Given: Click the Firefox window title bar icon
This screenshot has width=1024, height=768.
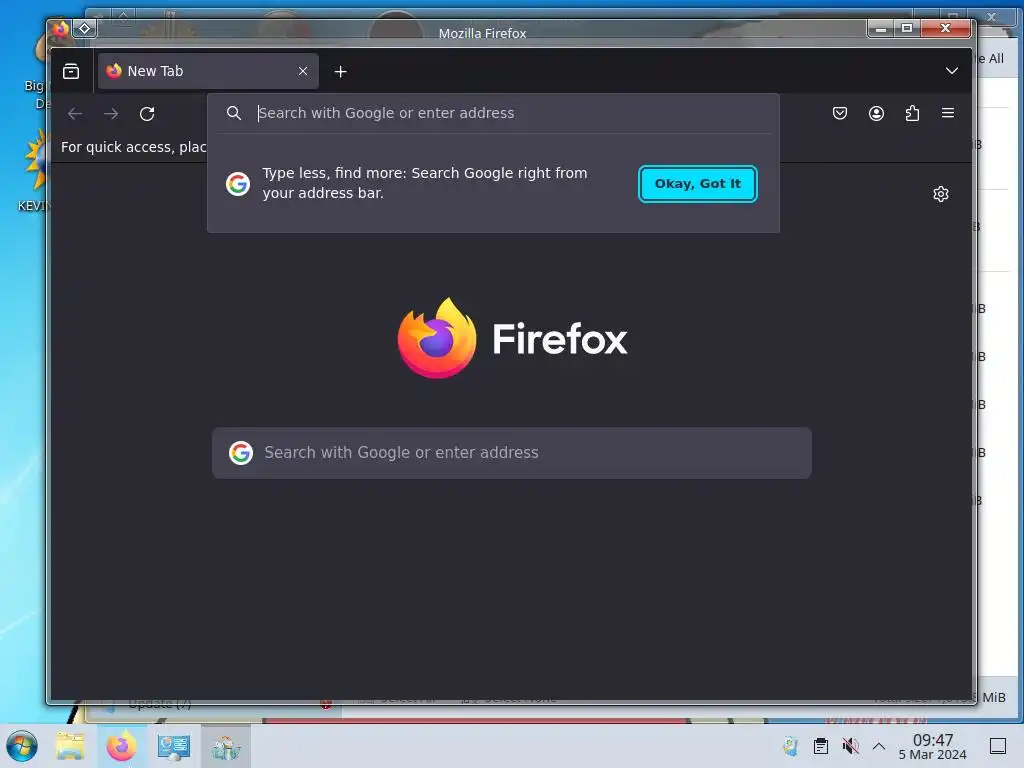Looking at the screenshot, I should pyautogui.click(x=61, y=29).
